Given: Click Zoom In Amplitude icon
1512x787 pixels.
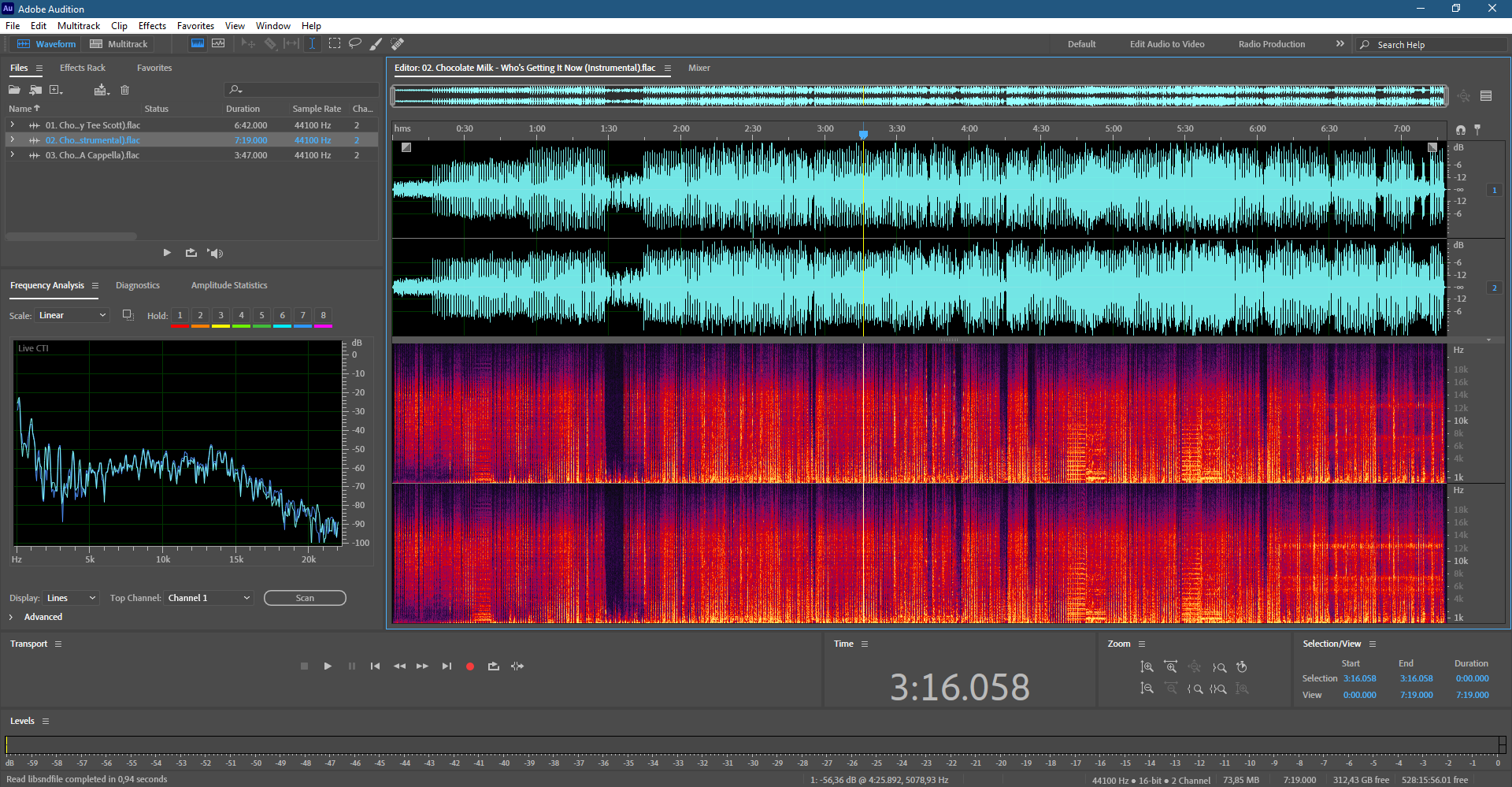Looking at the screenshot, I should click(x=1147, y=667).
